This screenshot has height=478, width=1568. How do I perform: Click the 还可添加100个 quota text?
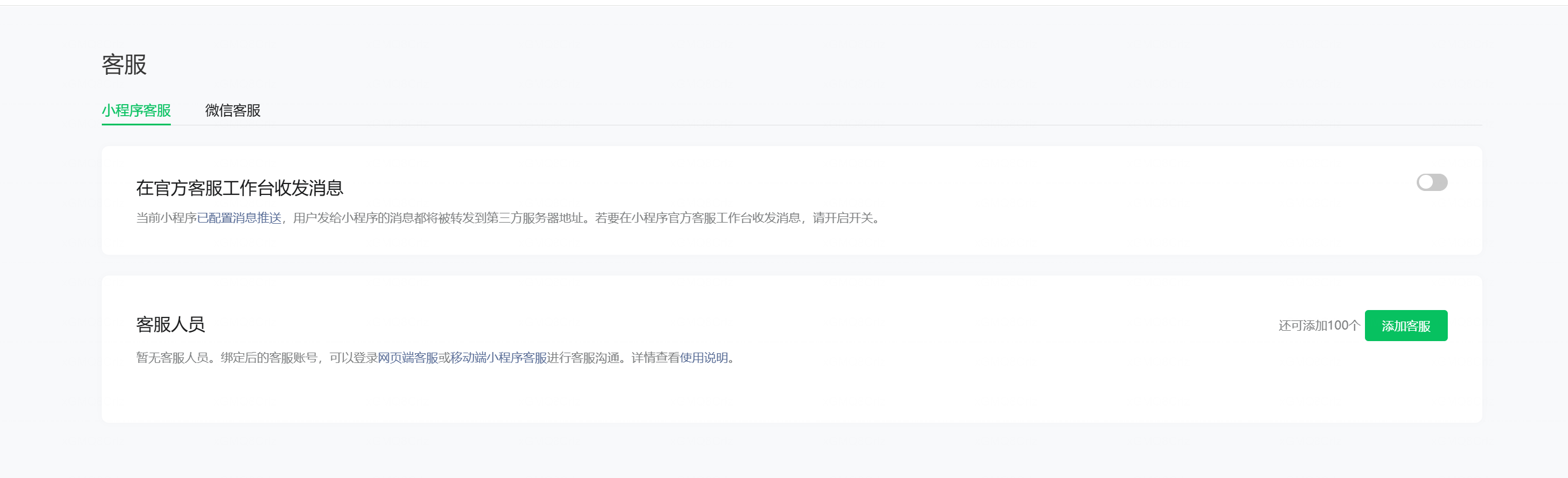(1319, 326)
